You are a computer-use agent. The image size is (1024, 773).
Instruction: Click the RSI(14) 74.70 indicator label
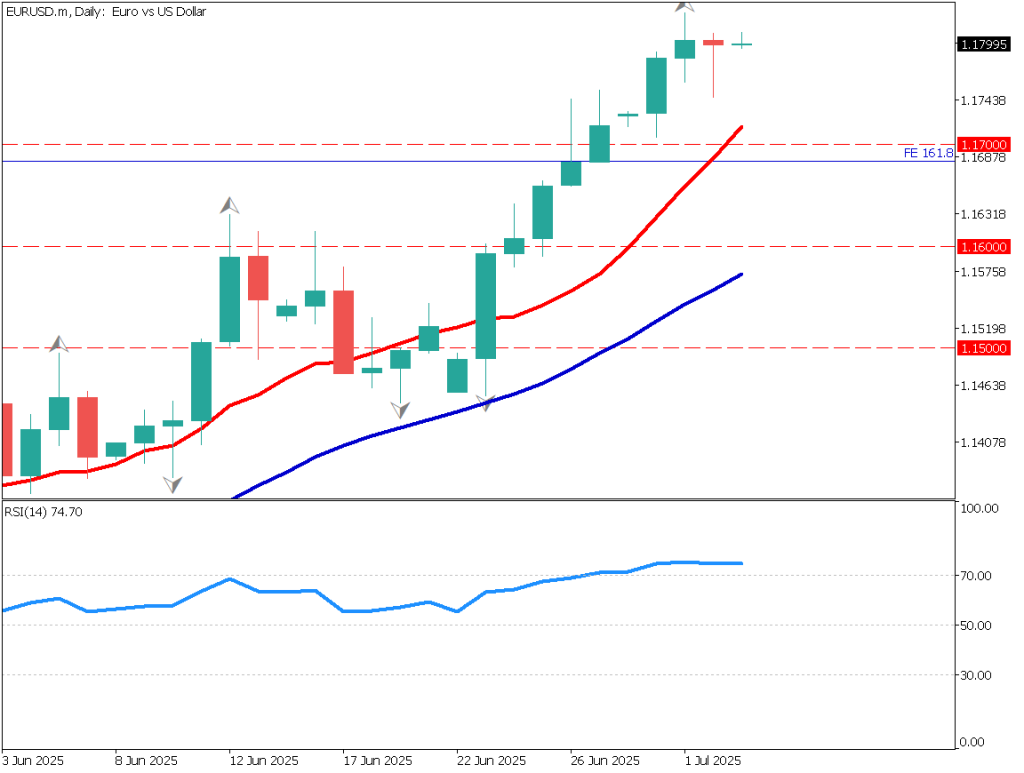click(x=44, y=512)
